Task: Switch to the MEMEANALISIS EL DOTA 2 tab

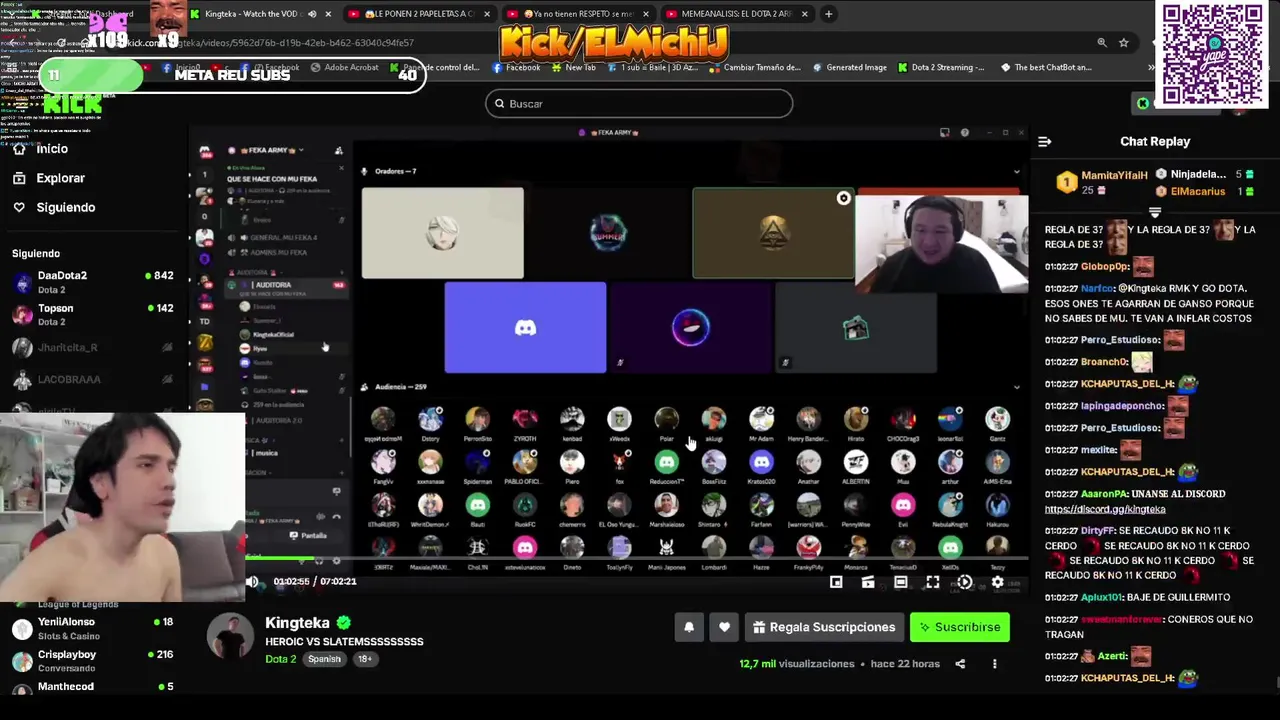Action: (x=737, y=14)
